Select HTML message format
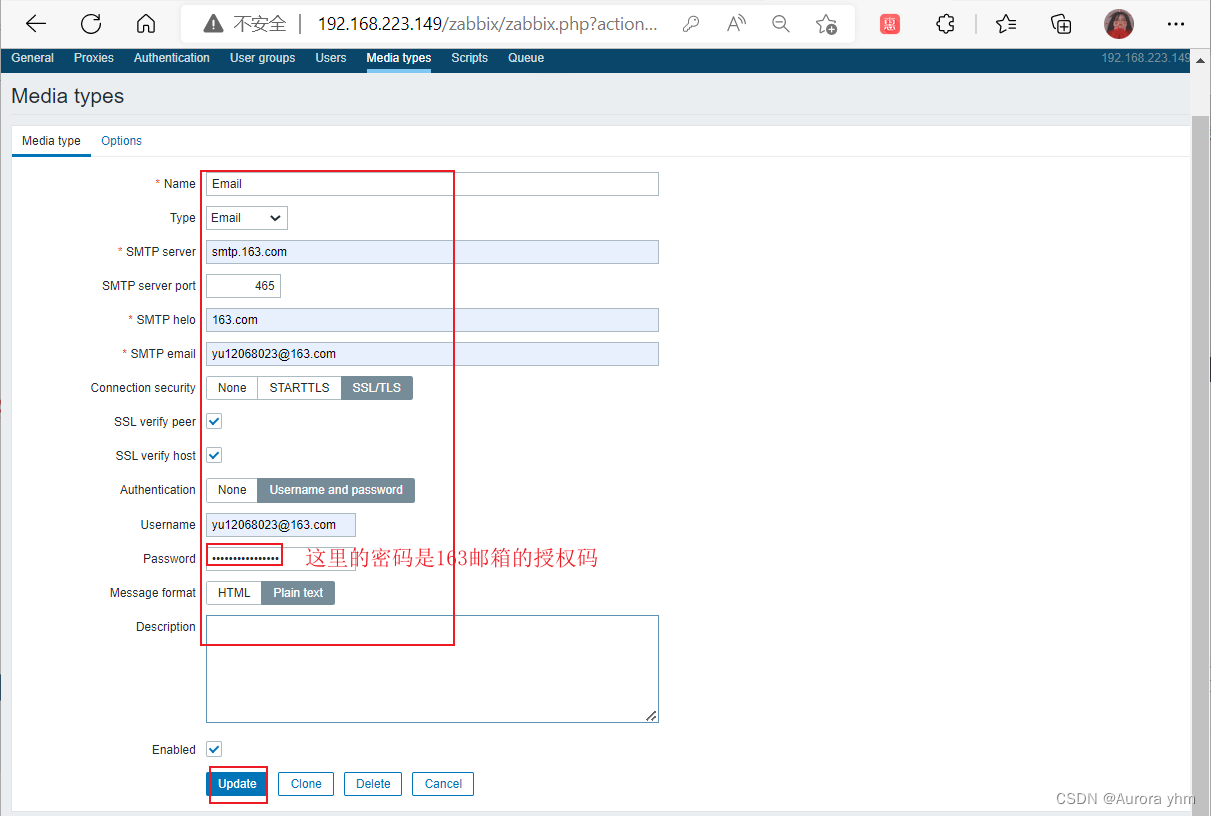Viewport: 1211px width, 816px height. [234, 593]
